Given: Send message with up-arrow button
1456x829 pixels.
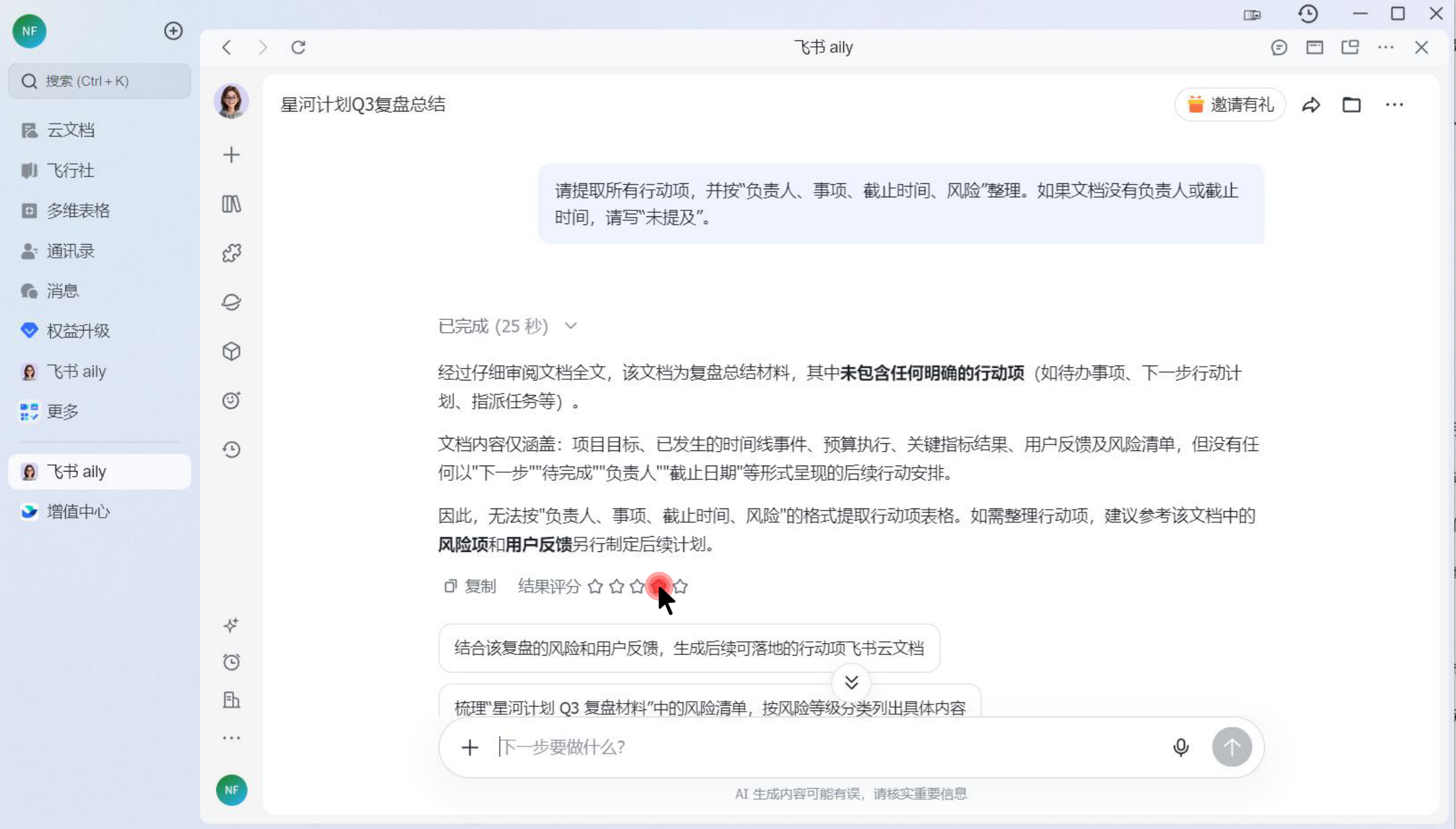Looking at the screenshot, I should click(1232, 747).
